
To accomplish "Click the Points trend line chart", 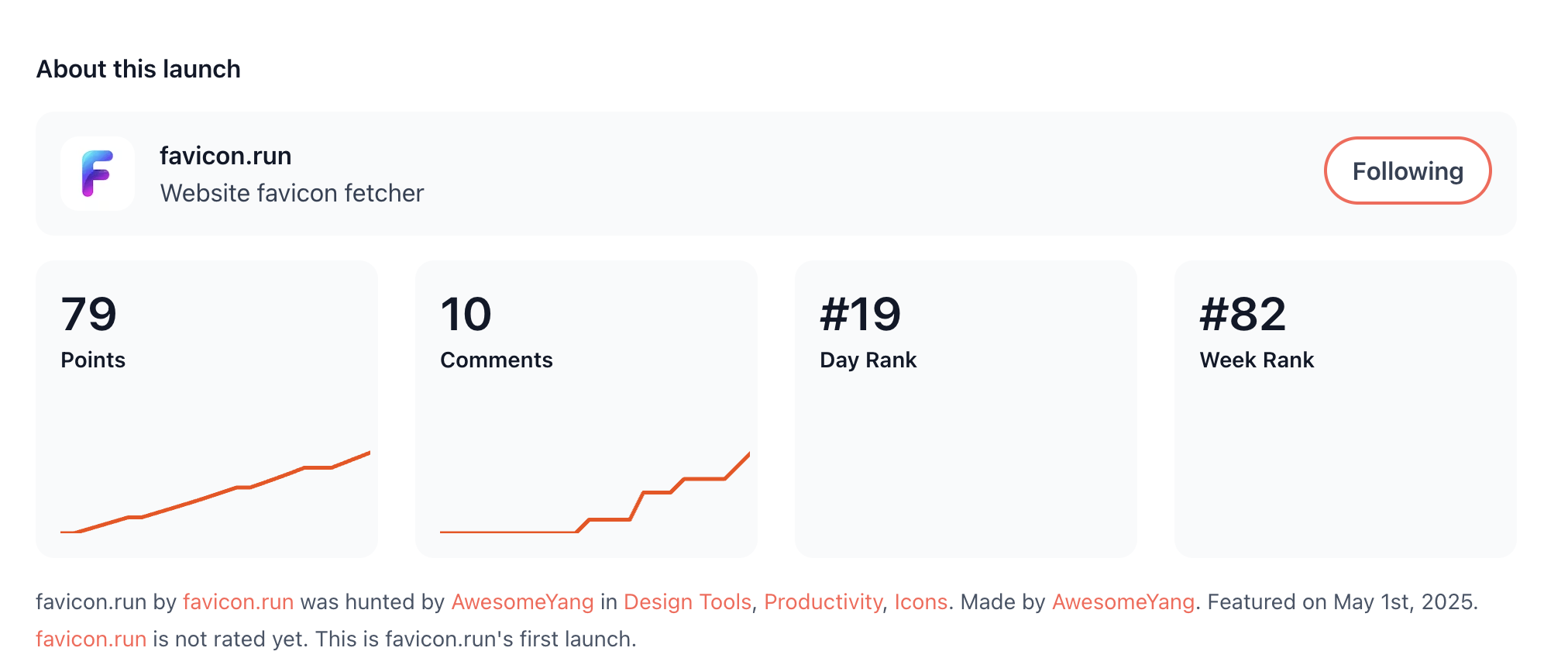I will [x=215, y=492].
